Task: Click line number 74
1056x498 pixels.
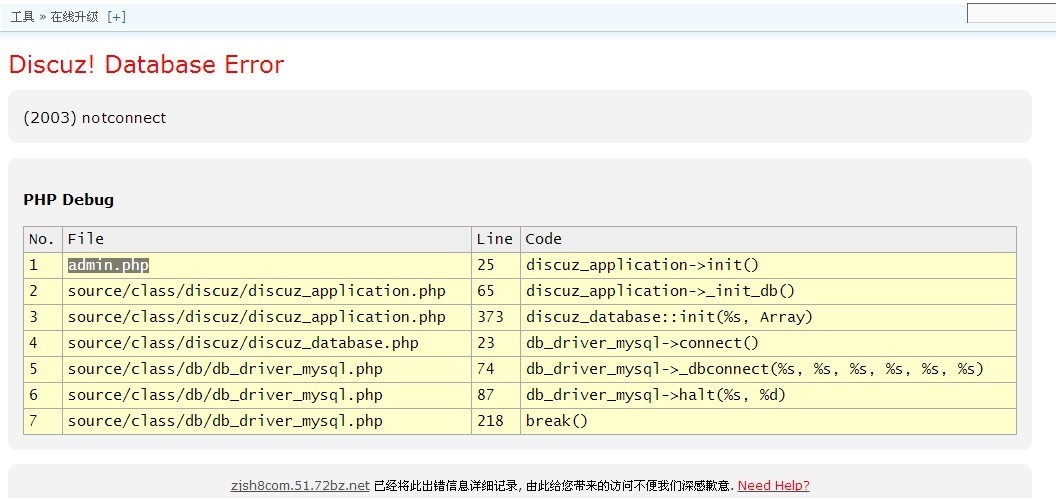Action: pyautogui.click(x=486, y=369)
